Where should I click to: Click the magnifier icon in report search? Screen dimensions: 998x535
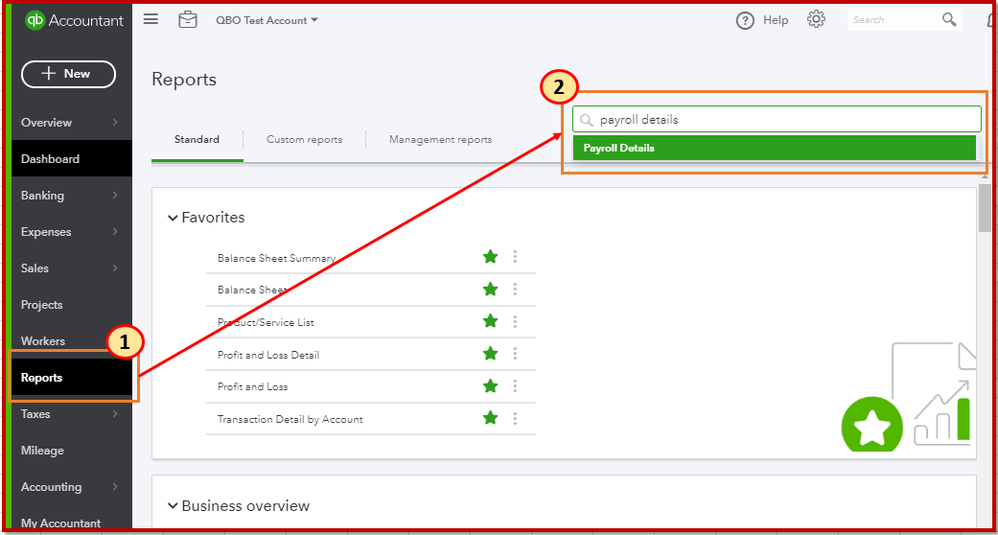tap(586, 120)
